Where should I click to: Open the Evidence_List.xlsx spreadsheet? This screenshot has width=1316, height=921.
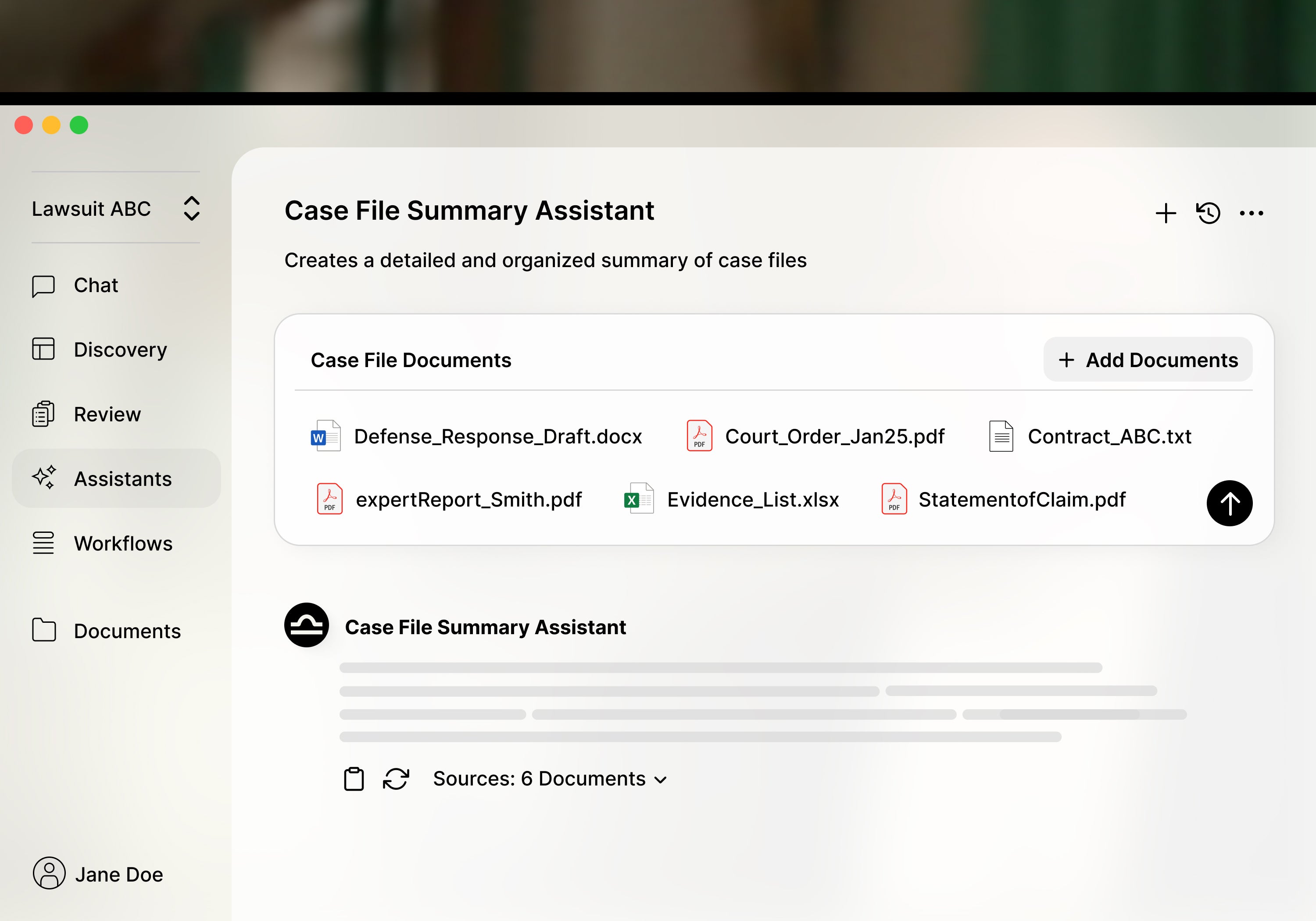(x=752, y=500)
